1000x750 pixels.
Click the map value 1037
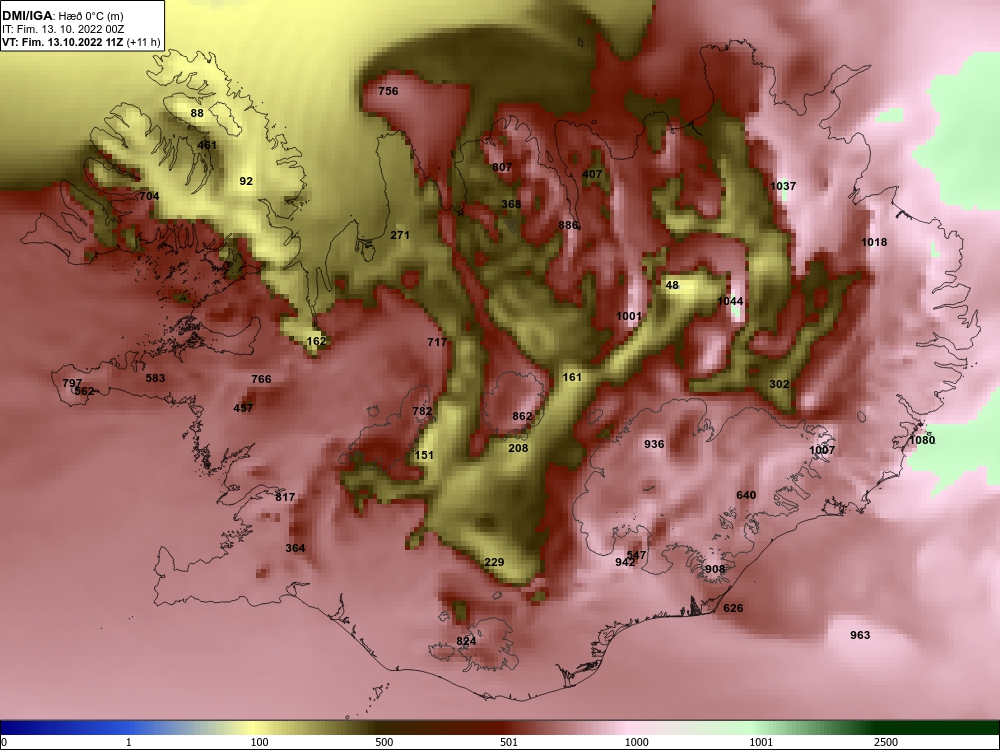[783, 186]
